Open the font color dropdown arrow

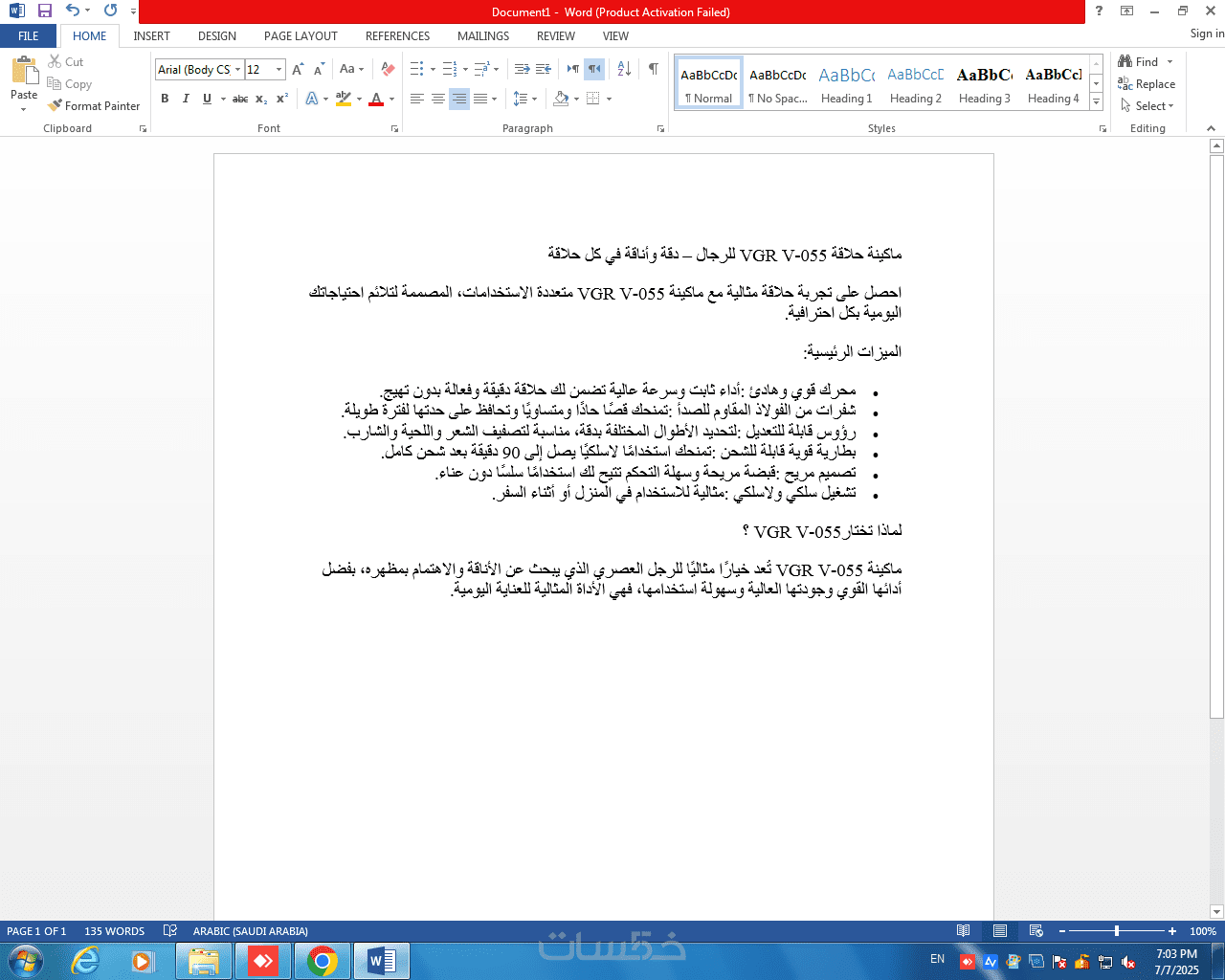coord(391,99)
